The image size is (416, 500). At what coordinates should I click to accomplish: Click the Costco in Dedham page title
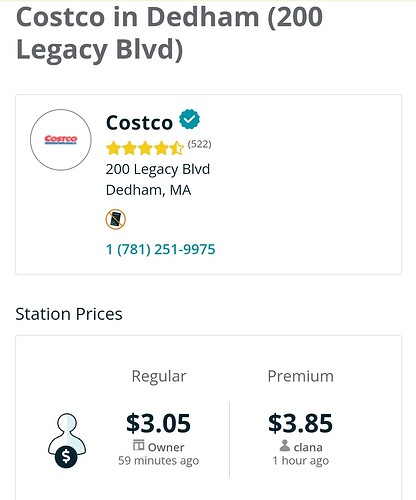[x=169, y=33]
